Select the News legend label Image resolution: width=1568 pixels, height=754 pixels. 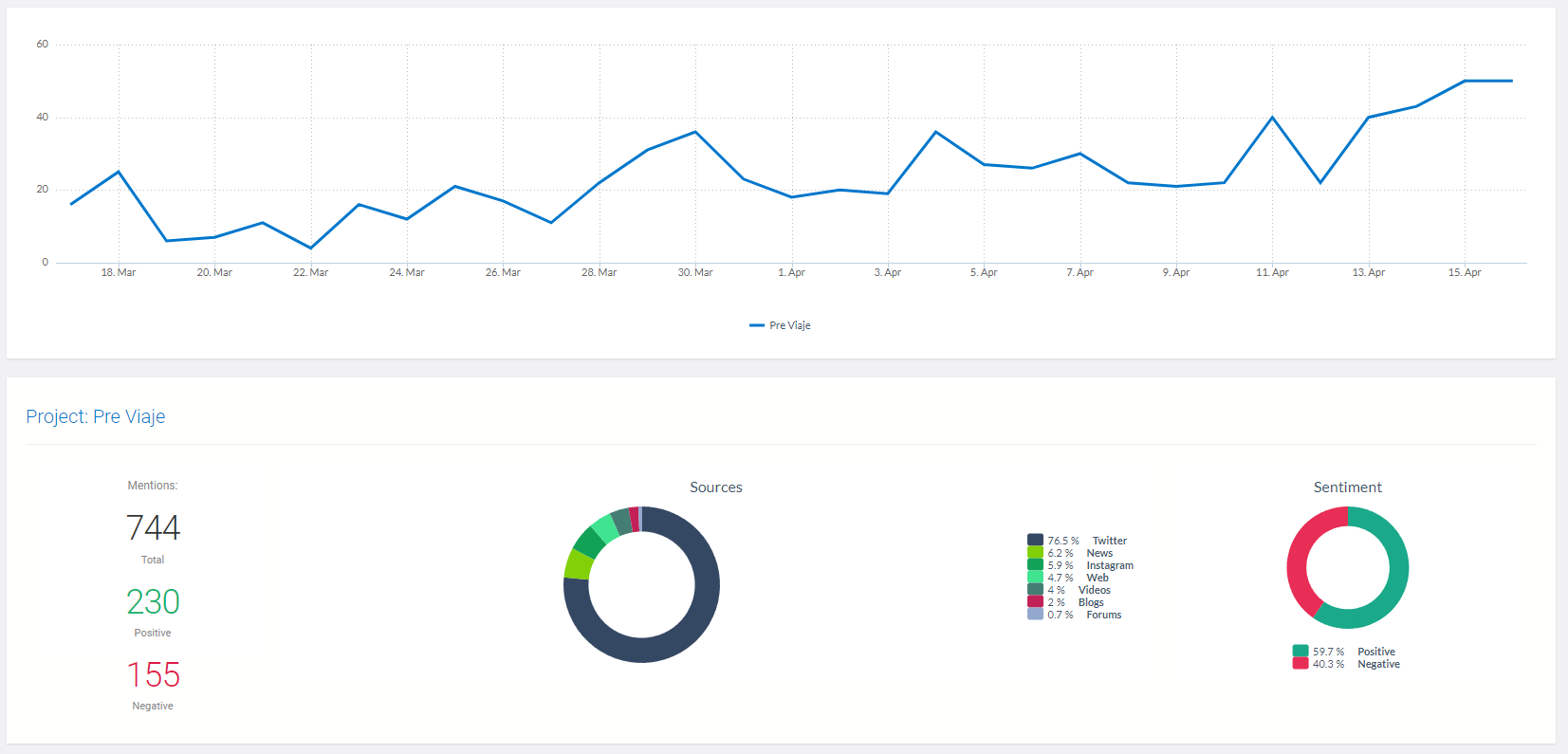1099,553
